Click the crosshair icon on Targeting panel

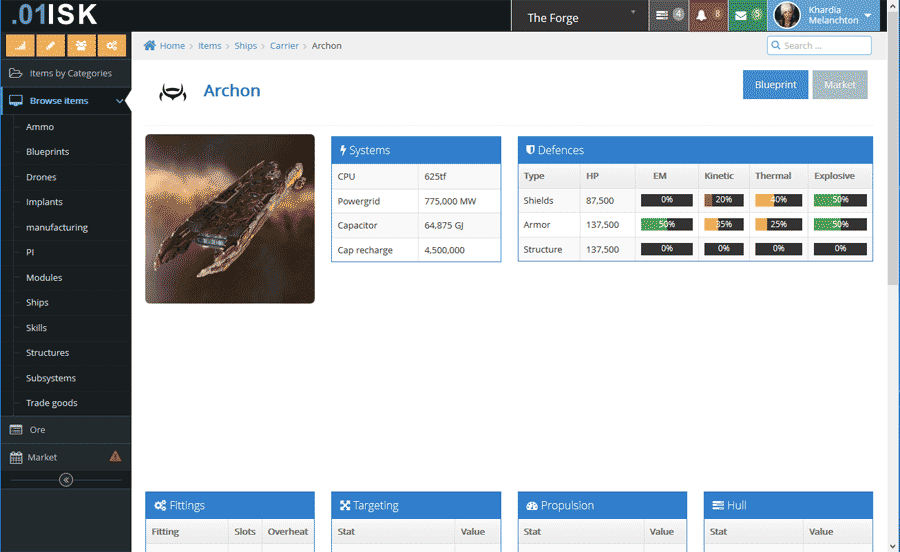pyautogui.click(x=345, y=506)
